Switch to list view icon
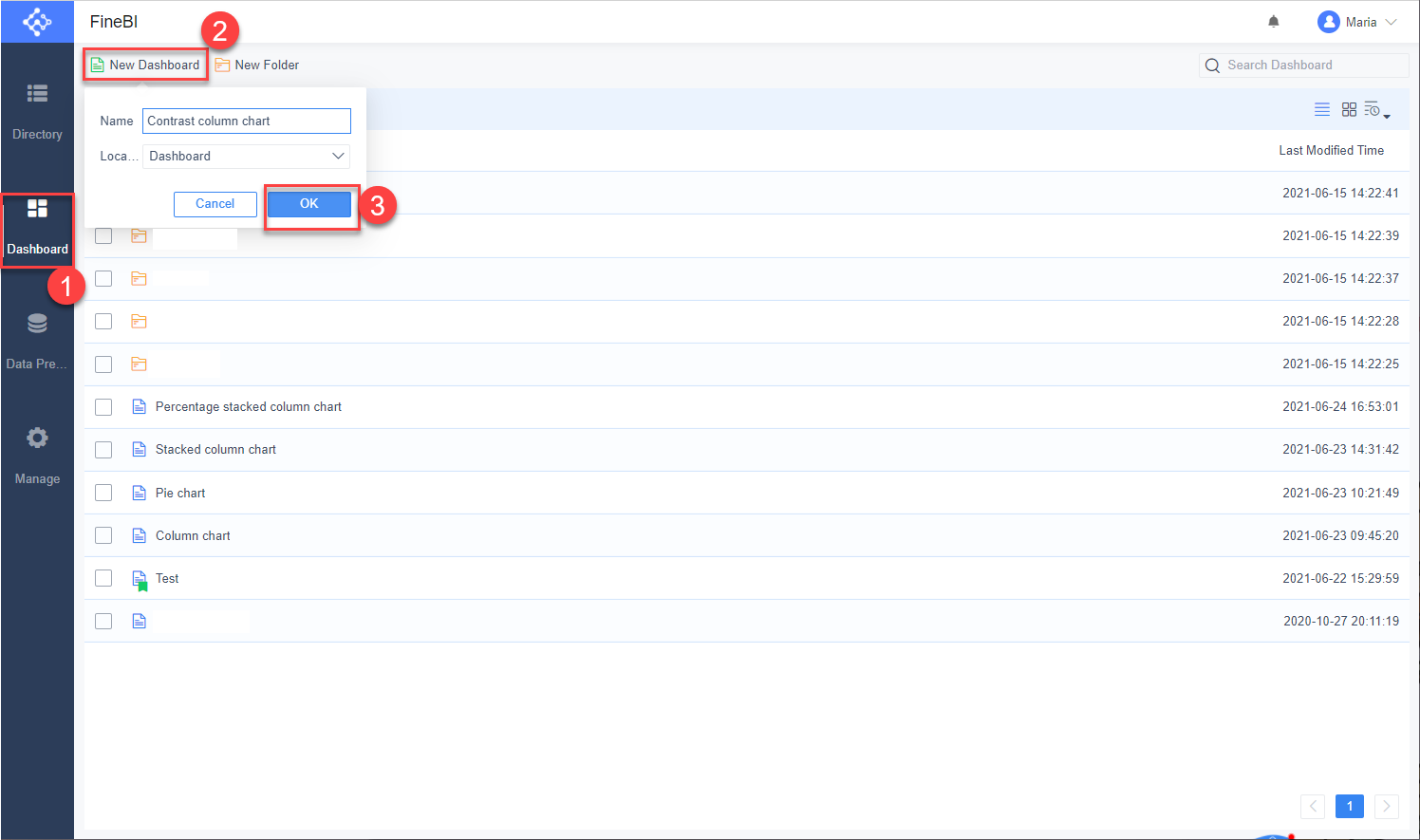Screen dimensions: 1420x840 1321,109
